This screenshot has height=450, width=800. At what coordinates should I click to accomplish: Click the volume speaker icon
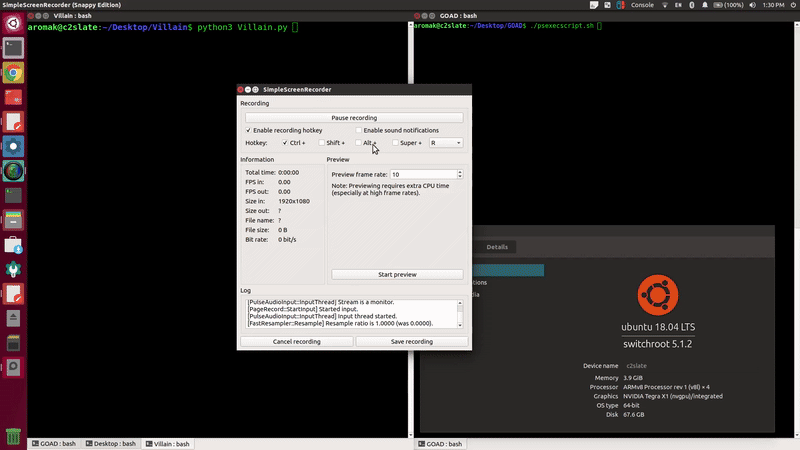tap(754, 5)
